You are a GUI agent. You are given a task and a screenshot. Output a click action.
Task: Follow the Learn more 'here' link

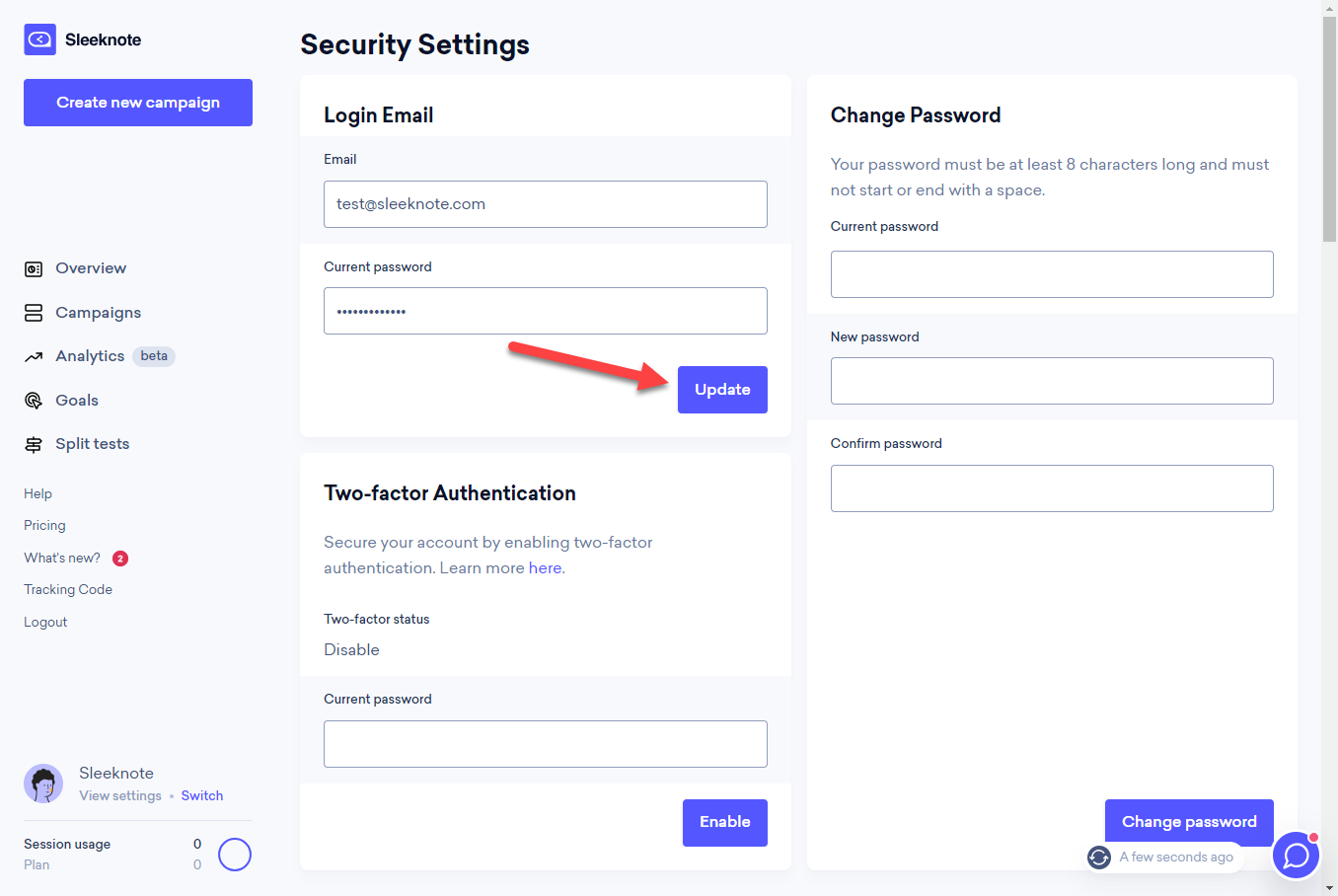tap(545, 568)
